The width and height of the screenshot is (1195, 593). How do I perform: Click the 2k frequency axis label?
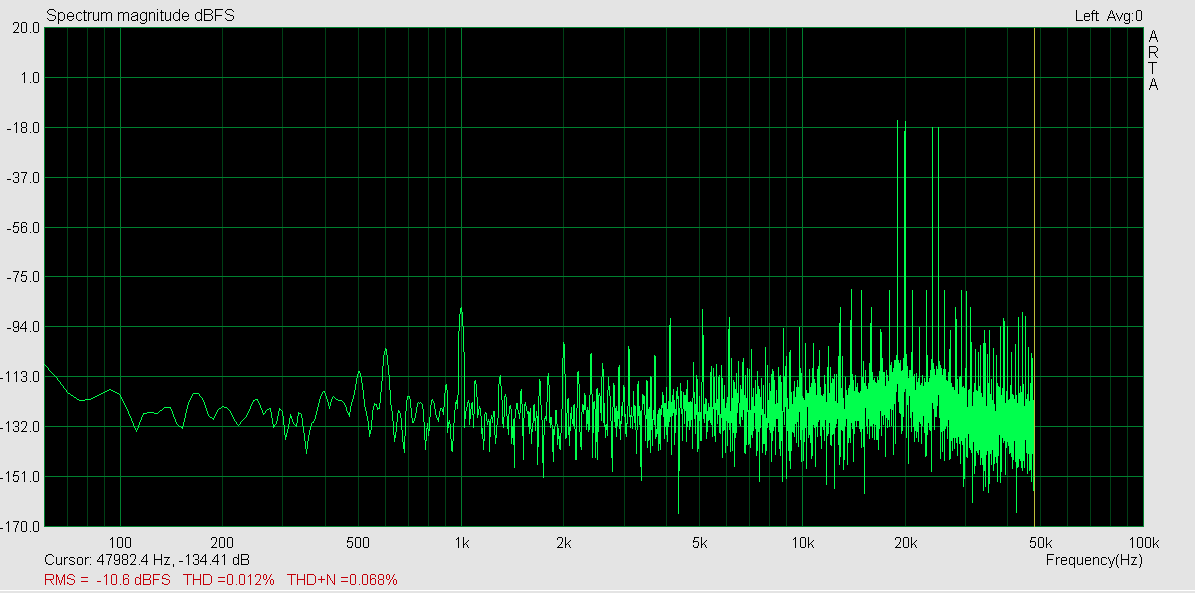click(x=563, y=543)
